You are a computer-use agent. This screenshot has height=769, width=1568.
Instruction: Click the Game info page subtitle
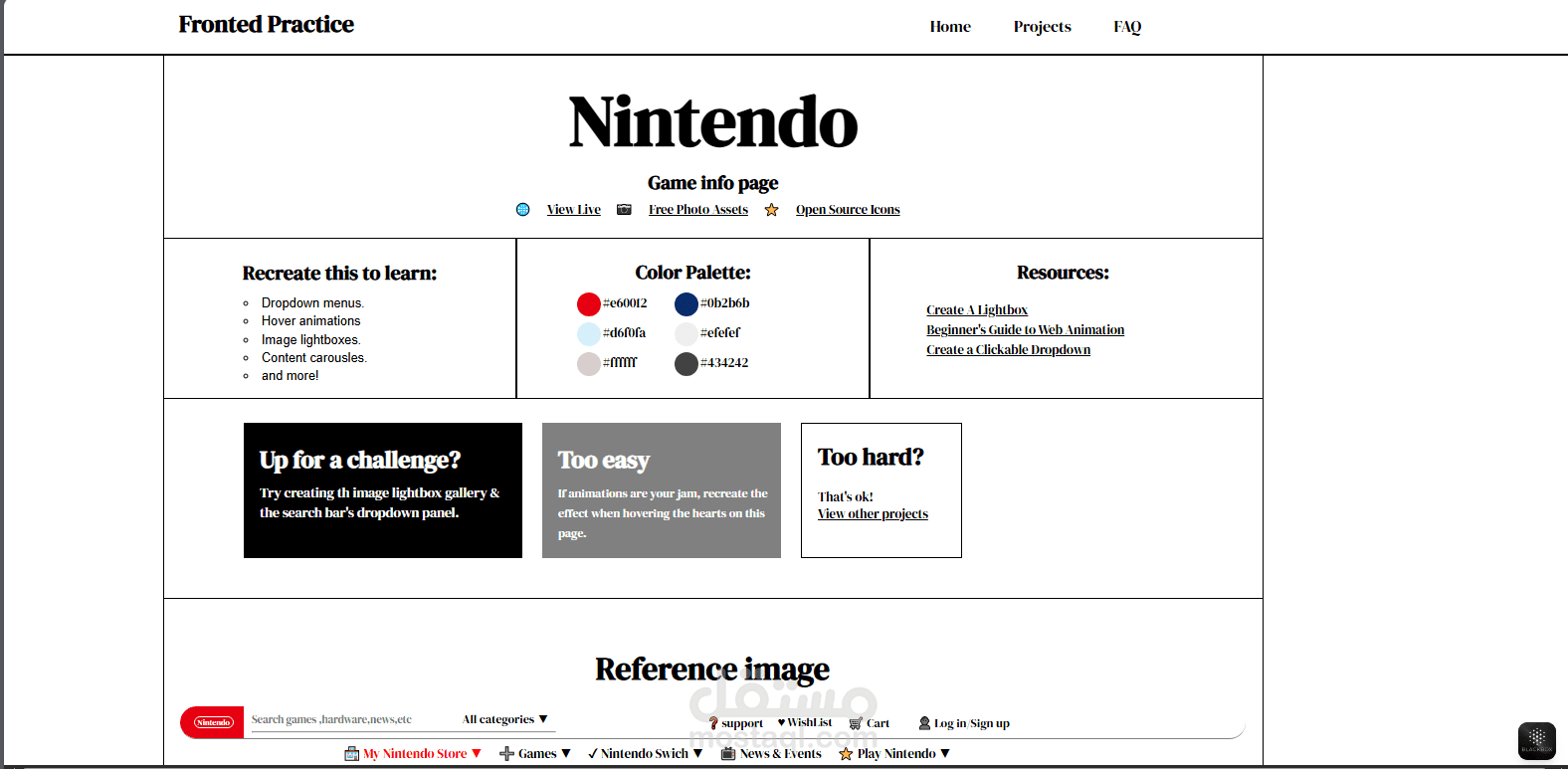coord(713,183)
